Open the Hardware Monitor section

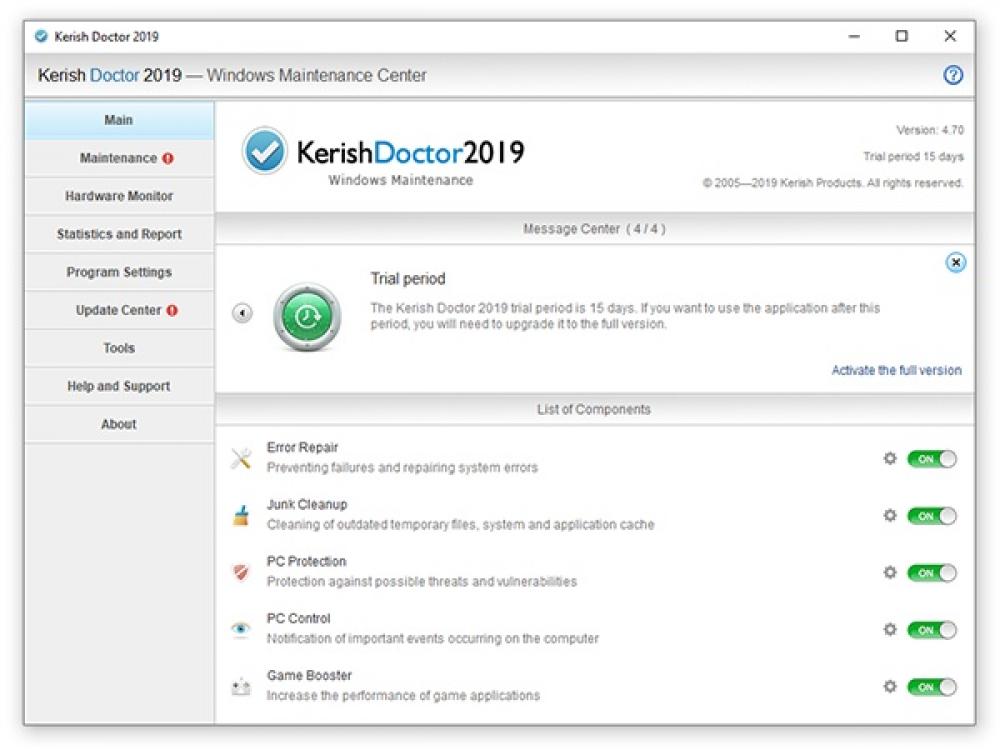coord(118,196)
